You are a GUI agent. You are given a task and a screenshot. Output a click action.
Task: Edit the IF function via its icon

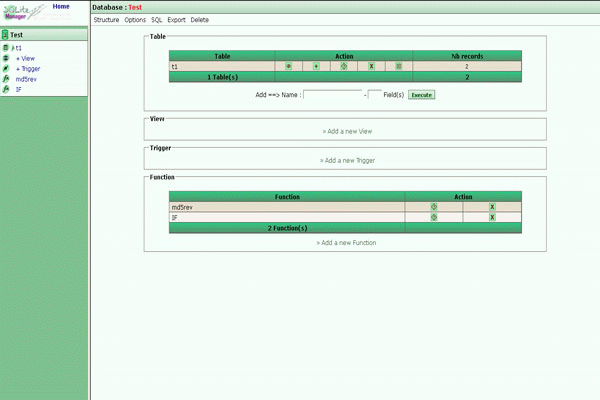click(434, 217)
